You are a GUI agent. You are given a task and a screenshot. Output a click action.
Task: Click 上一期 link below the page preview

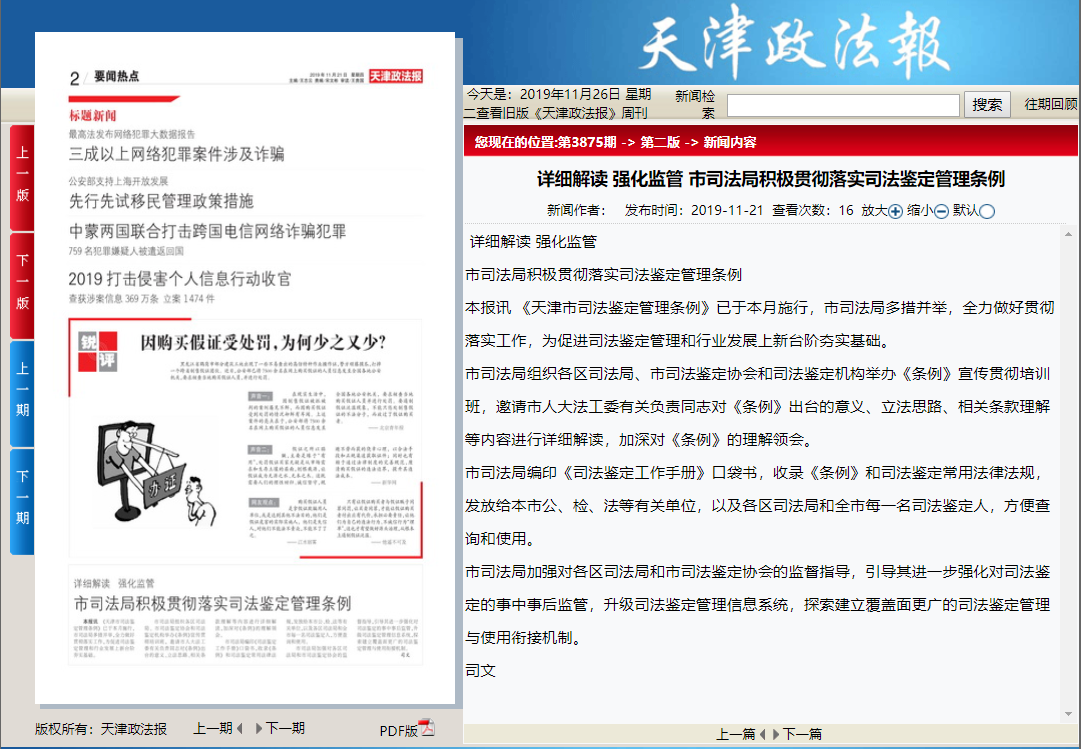[x=212, y=728]
